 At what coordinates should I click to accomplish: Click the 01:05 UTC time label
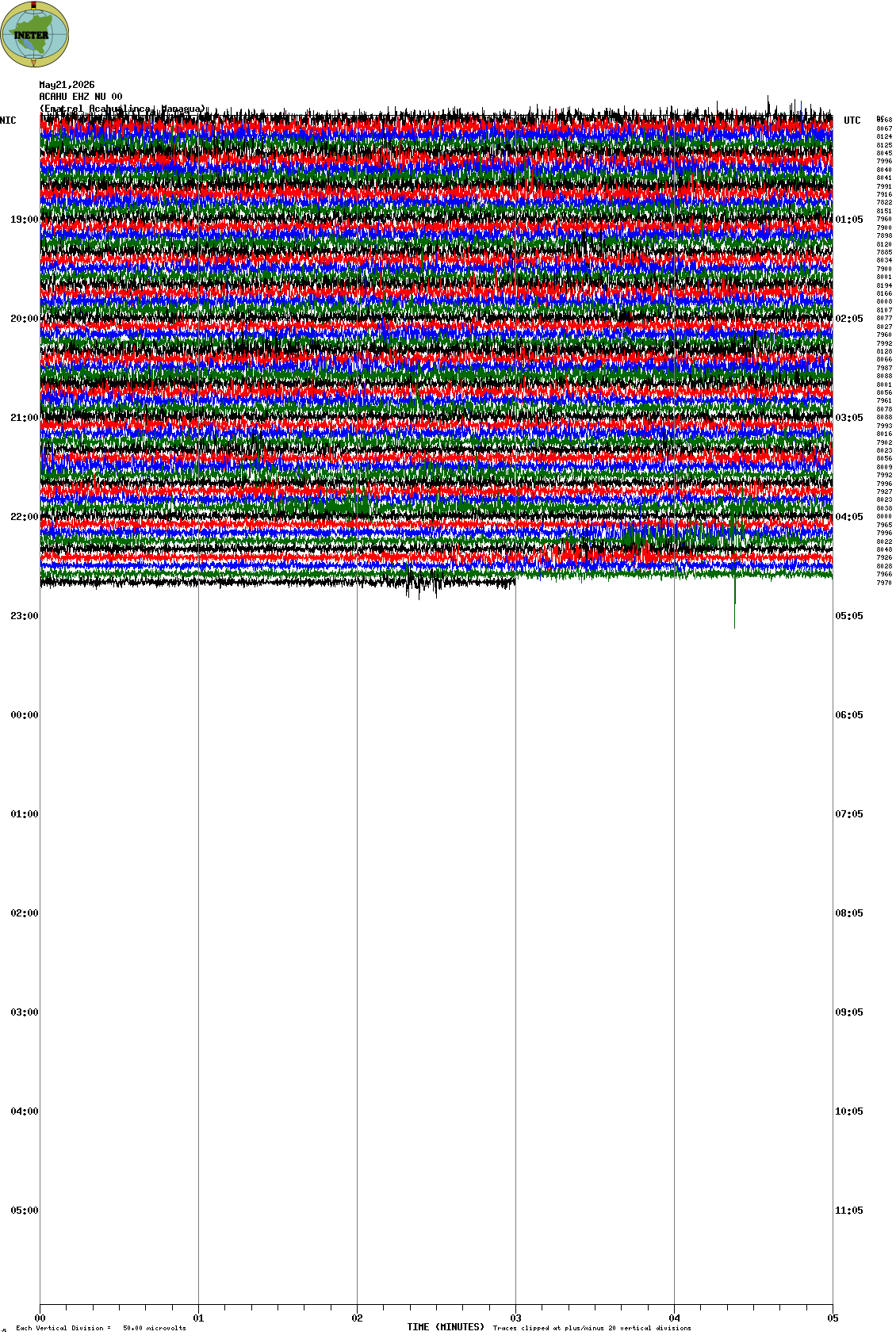849,220
